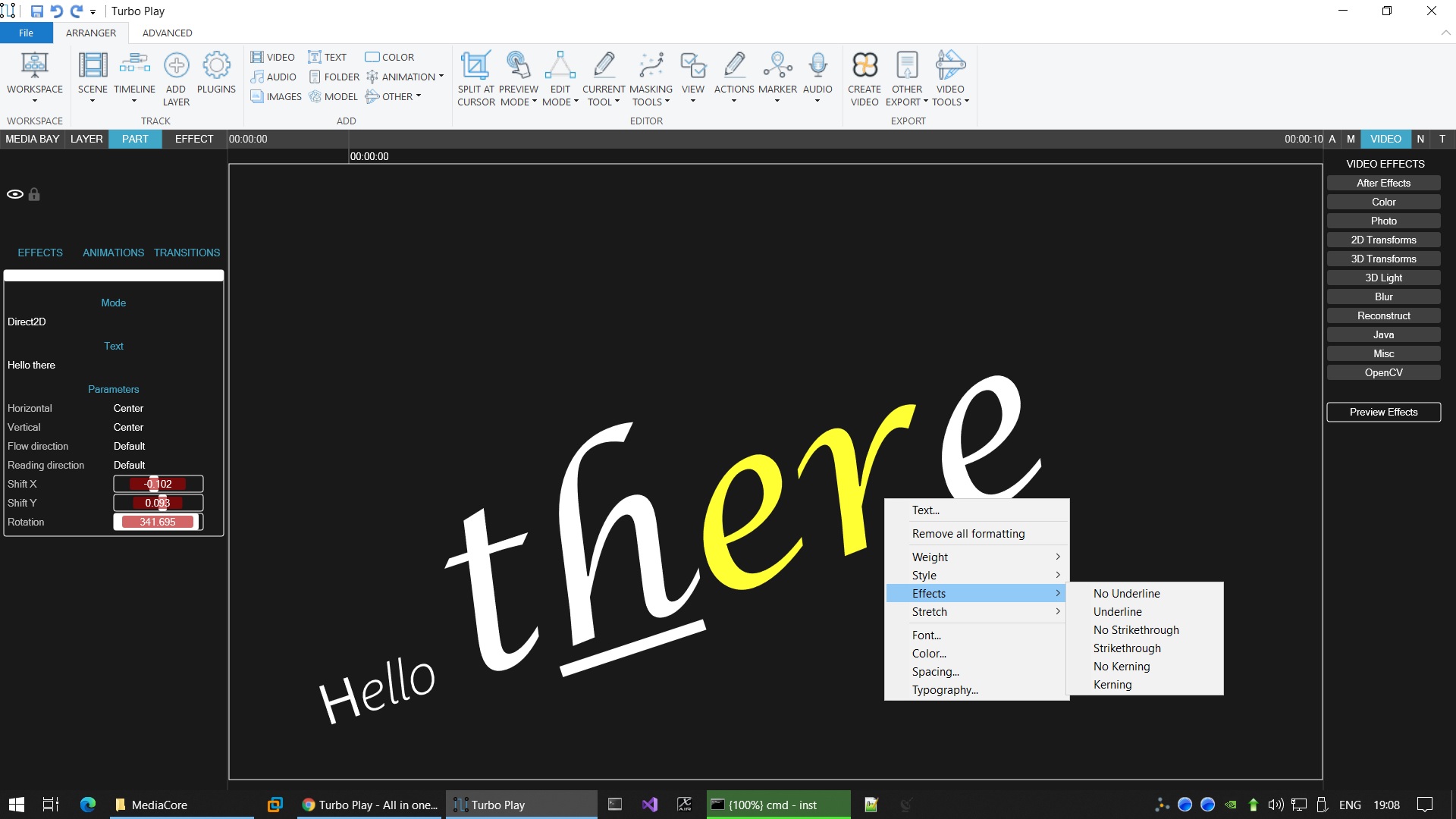Viewport: 1456px width, 819px height.
Task: Choose Strikethrough from the Effects submenu
Action: click(x=1145, y=648)
